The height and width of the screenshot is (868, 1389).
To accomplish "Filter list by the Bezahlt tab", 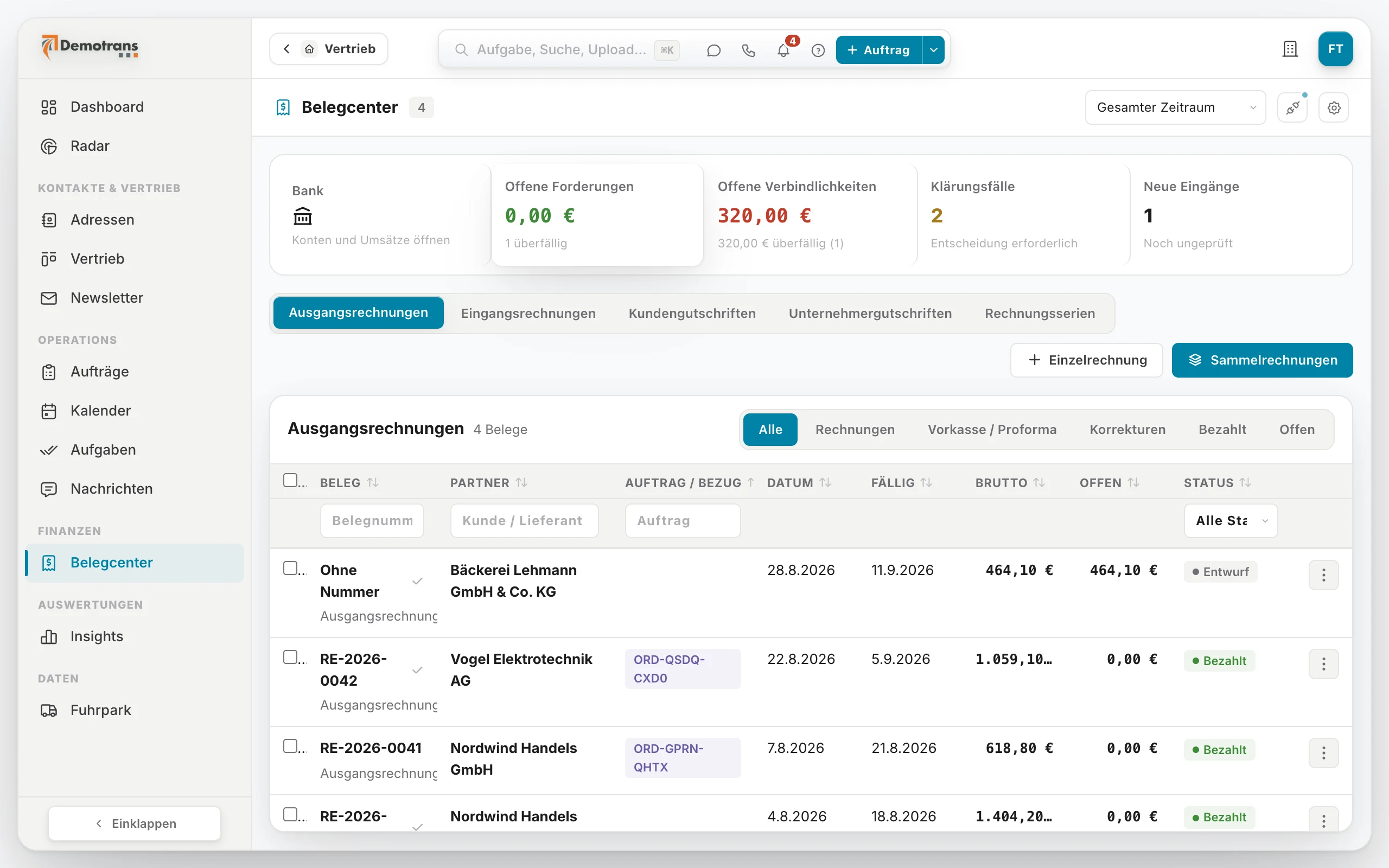I will 1222,430.
